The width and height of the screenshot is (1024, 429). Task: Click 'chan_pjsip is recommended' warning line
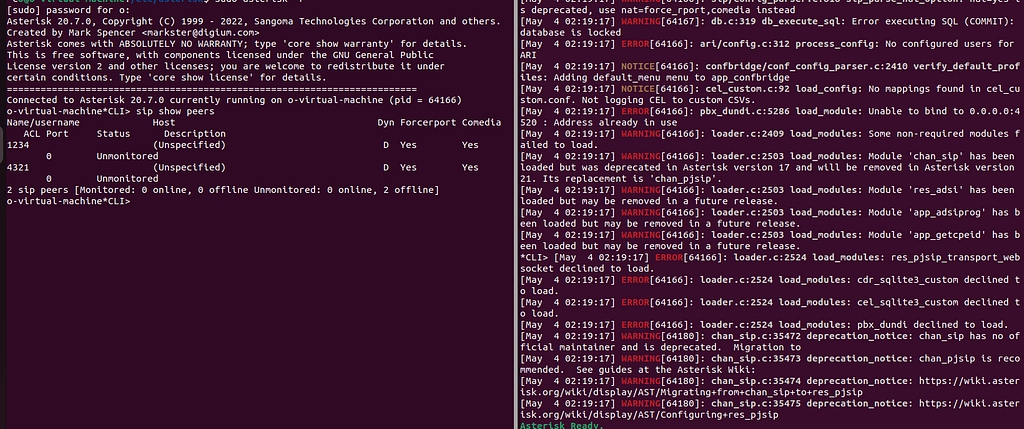coord(771,364)
